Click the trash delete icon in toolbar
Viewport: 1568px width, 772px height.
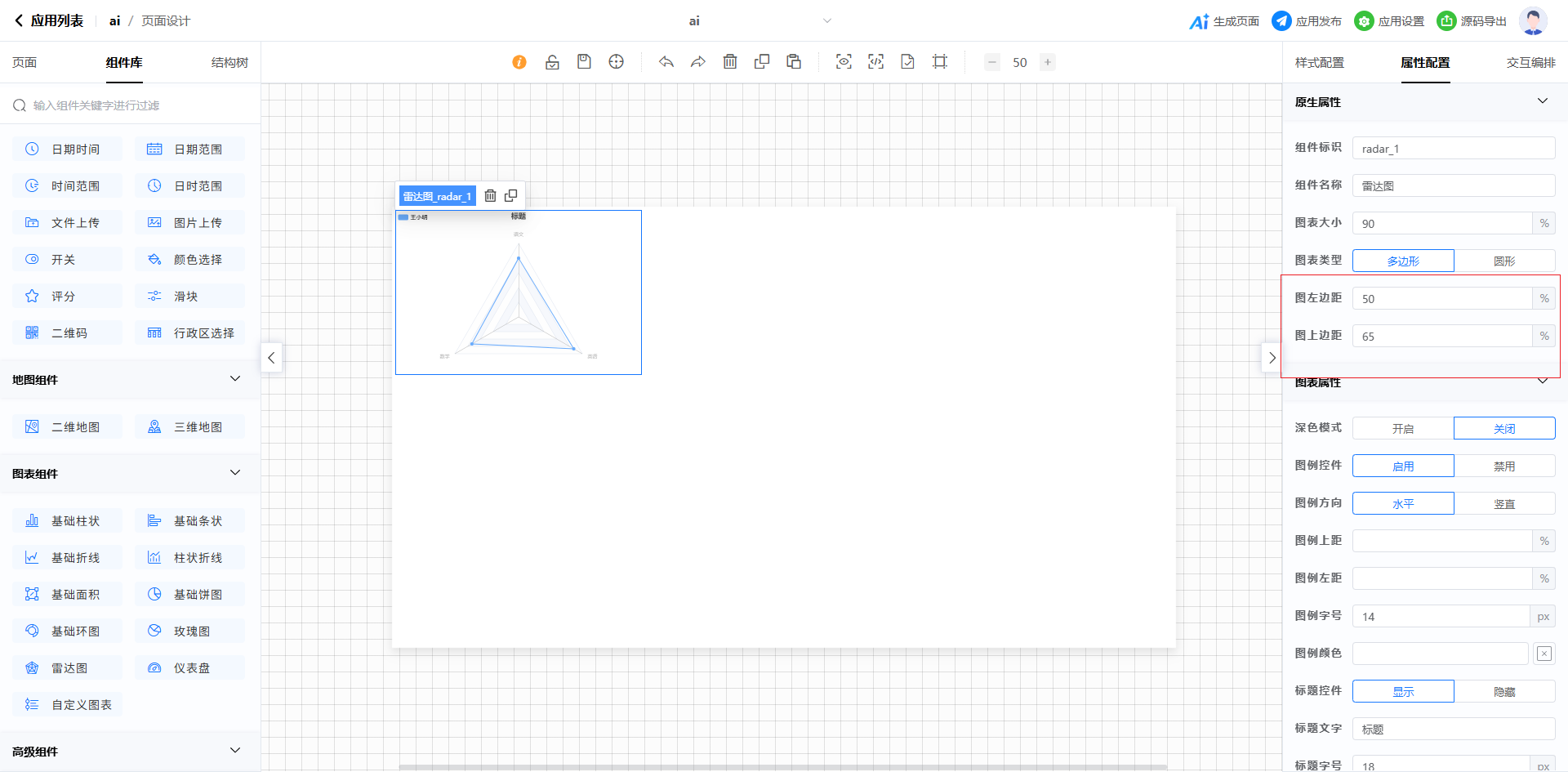coord(730,62)
